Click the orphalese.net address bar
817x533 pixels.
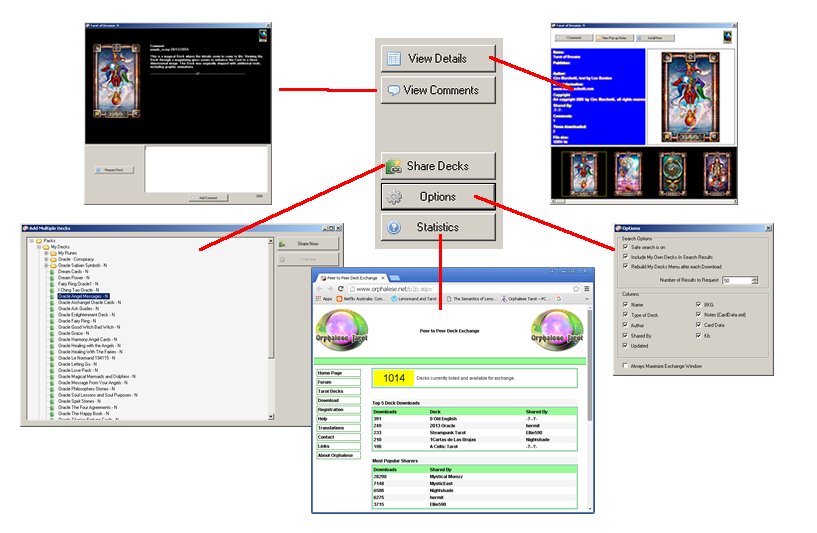click(464, 289)
